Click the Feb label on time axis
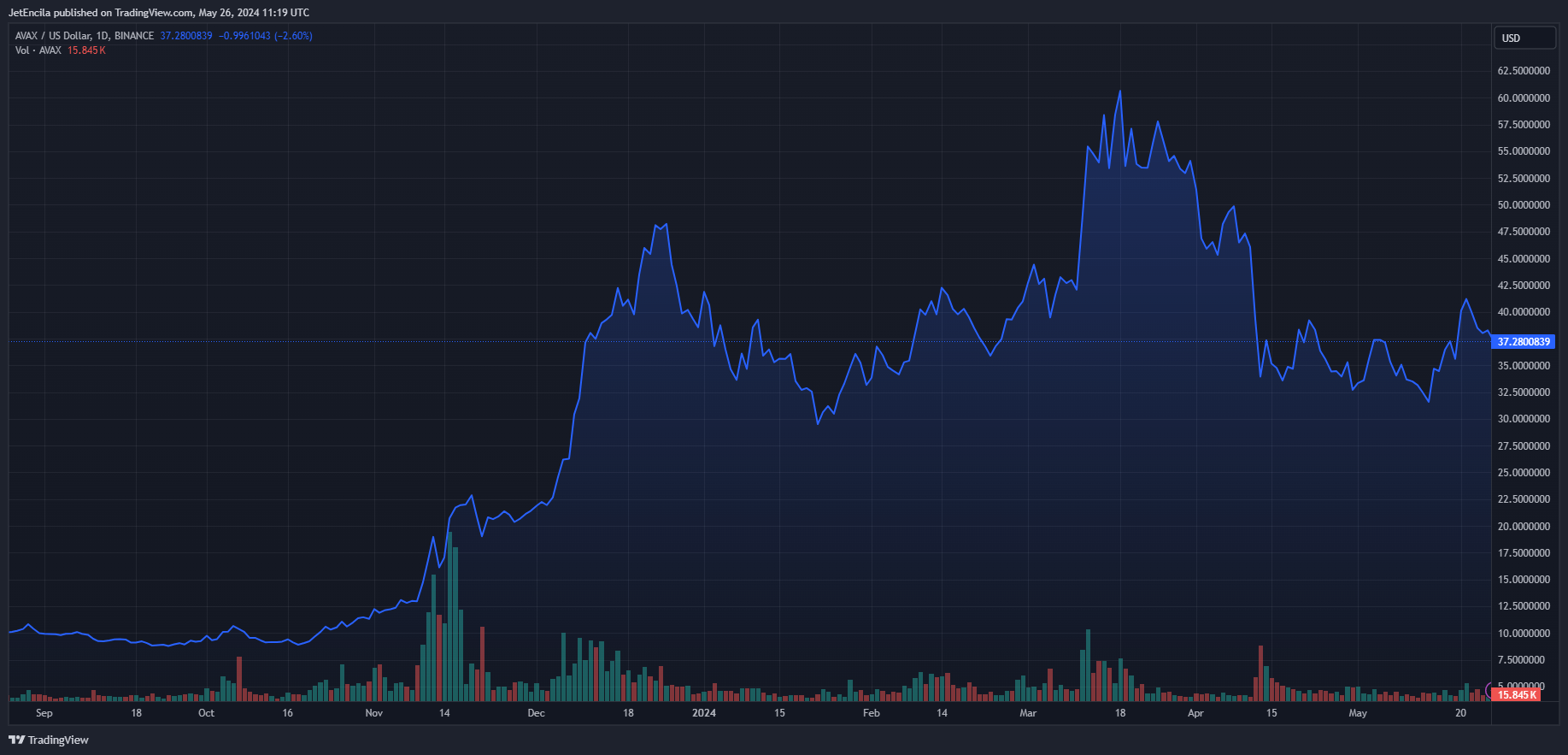The height and width of the screenshot is (755, 1568). (872, 713)
